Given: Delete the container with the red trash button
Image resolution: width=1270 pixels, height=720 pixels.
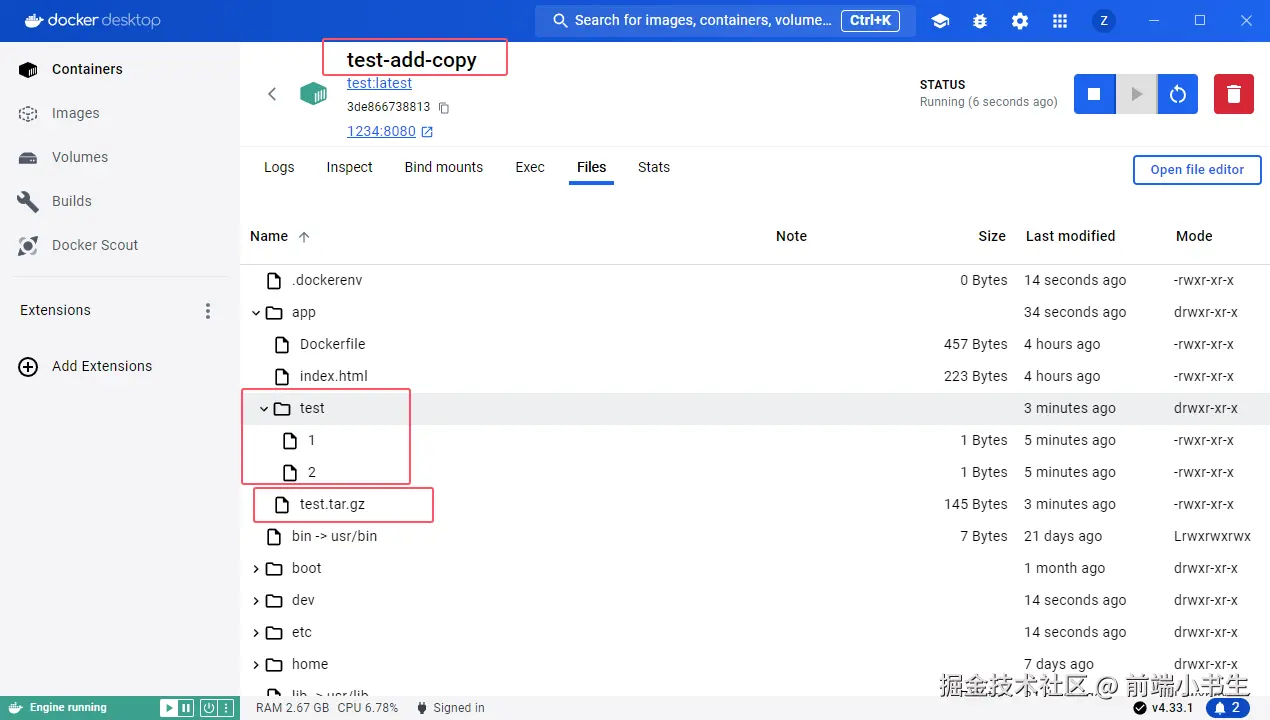Looking at the screenshot, I should coord(1234,94).
